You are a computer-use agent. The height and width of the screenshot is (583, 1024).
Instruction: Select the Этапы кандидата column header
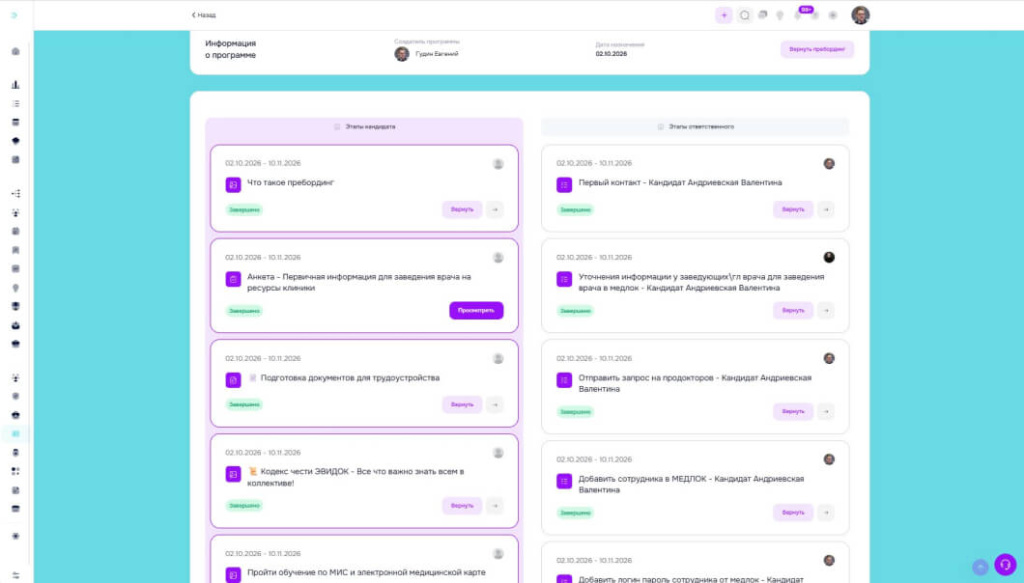pyautogui.click(x=364, y=127)
